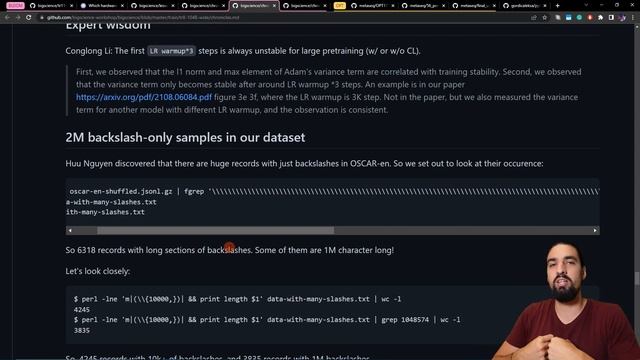Go forward in browser history
Screen dimensions: 640x360
pyautogui.click(x=18, y=18)
